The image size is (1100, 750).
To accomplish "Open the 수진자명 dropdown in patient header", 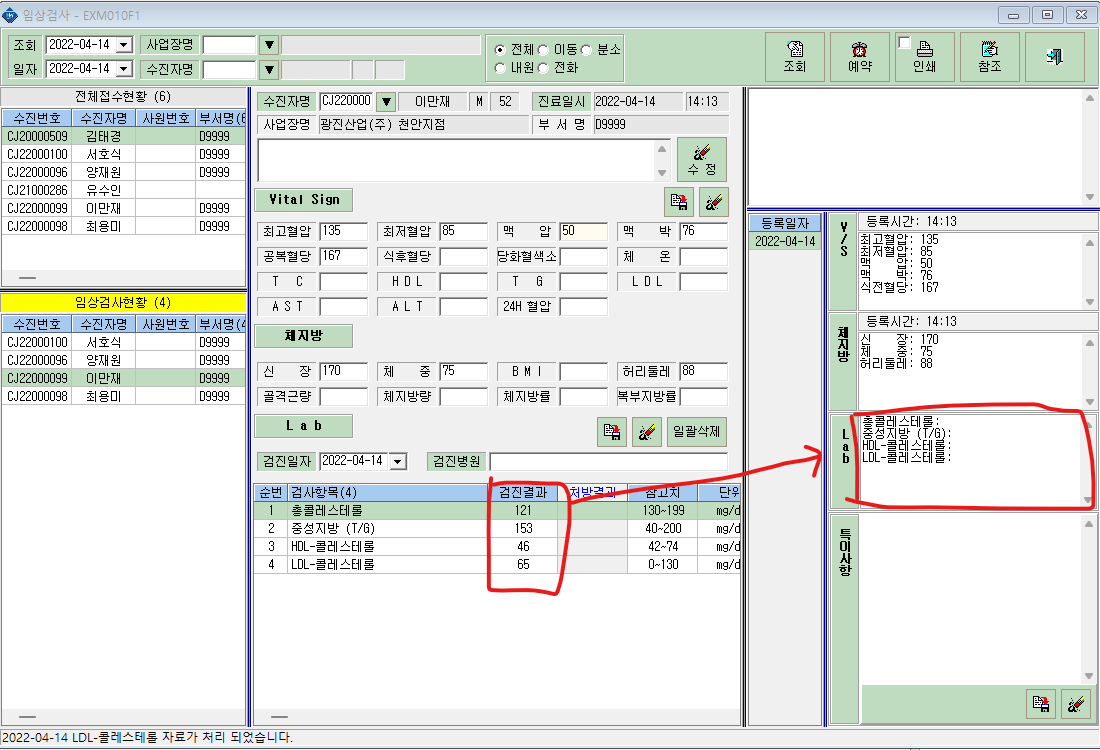I will (x=386, y=102).
